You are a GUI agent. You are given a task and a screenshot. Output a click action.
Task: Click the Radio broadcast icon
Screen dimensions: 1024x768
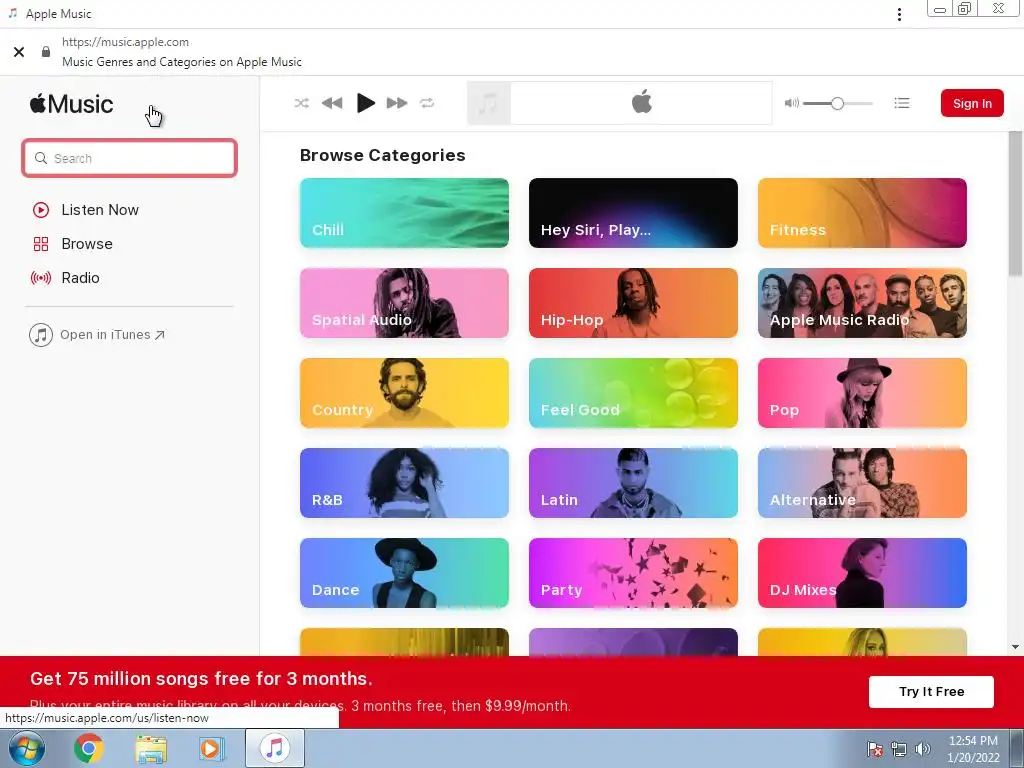coord(40,278)
